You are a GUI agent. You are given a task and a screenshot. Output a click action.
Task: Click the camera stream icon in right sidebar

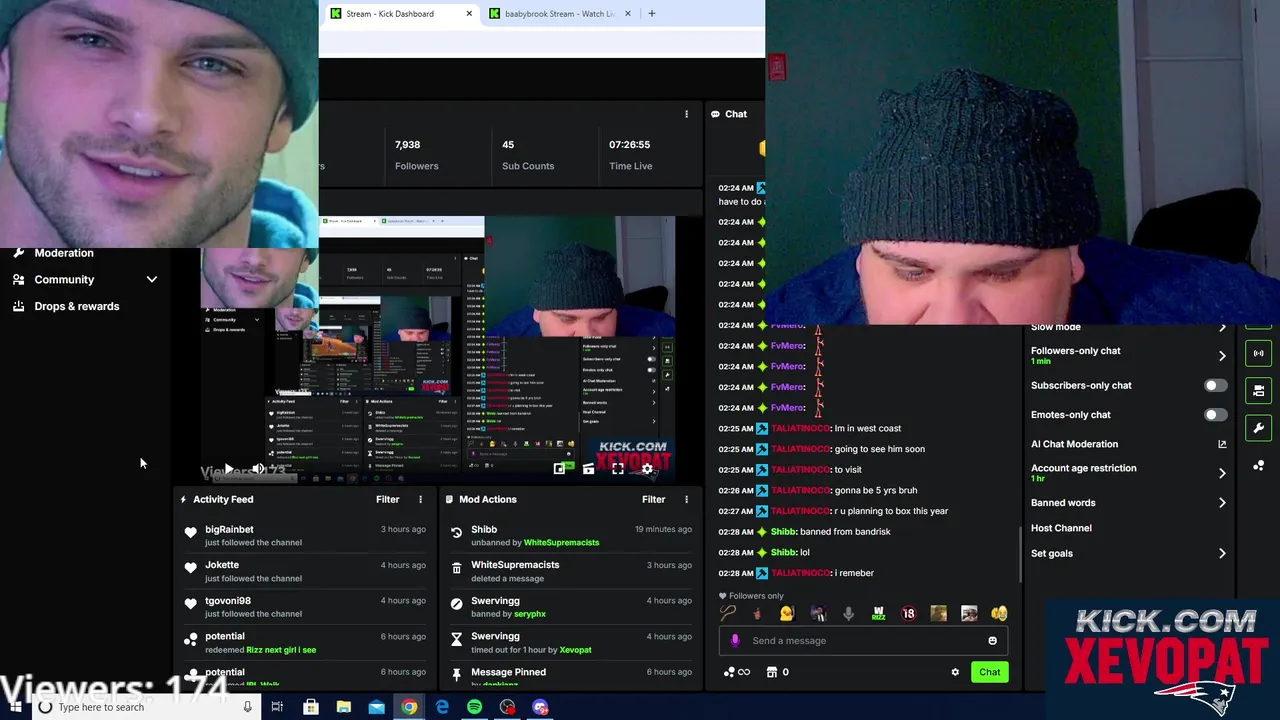pos(1258,390)
